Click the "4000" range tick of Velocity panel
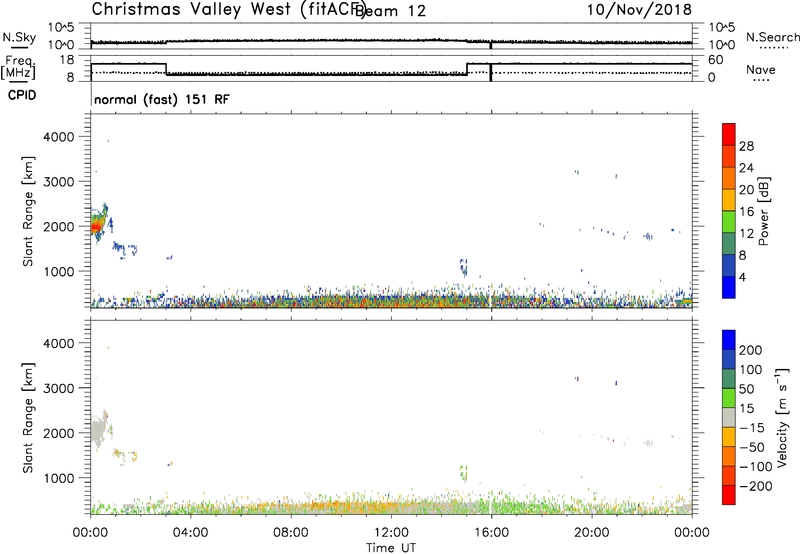Screen dimensions: 800x554 pyautogui.click(x=58, y=343)
